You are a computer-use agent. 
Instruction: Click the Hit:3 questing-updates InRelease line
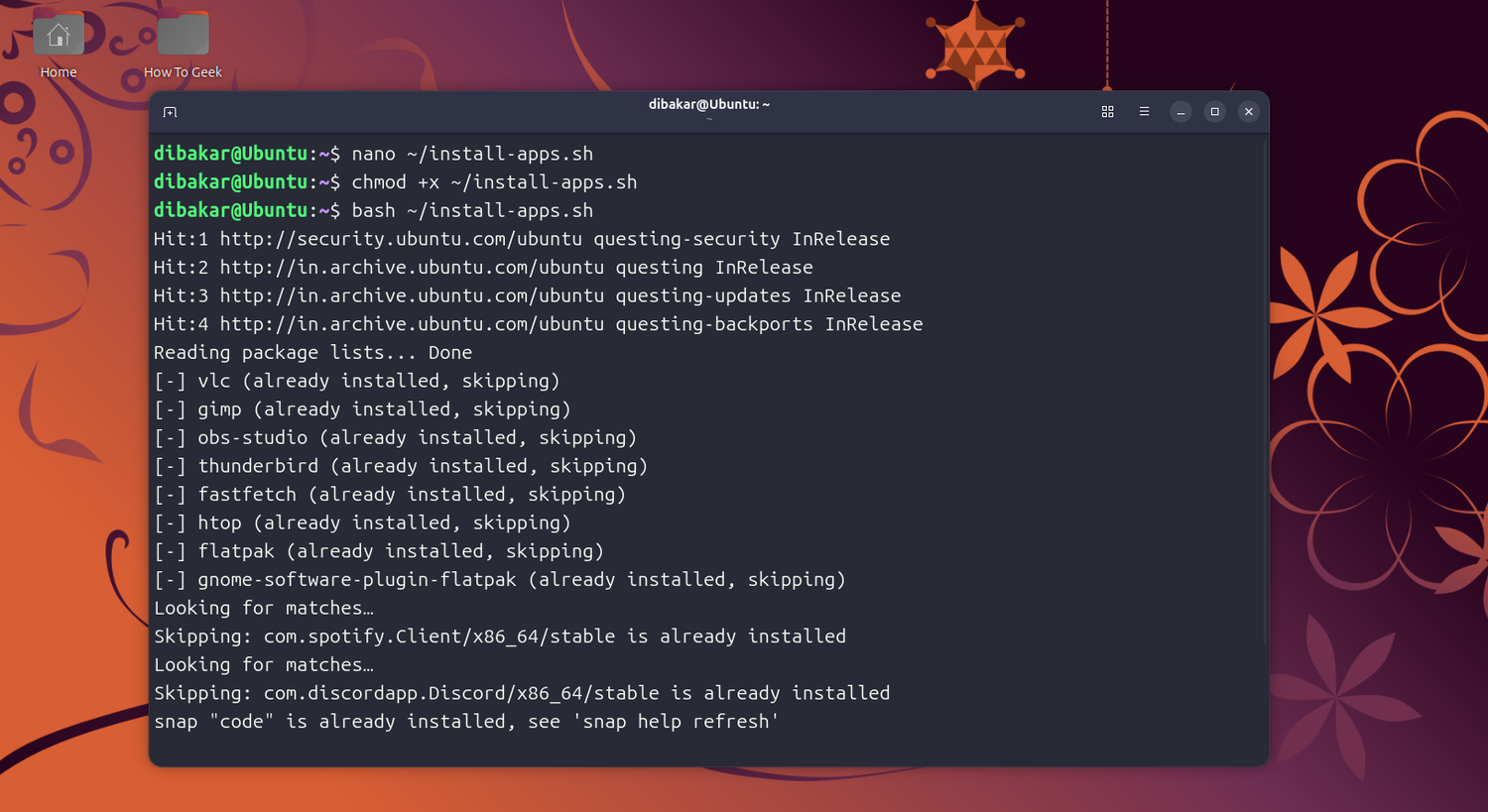(528, 295)
